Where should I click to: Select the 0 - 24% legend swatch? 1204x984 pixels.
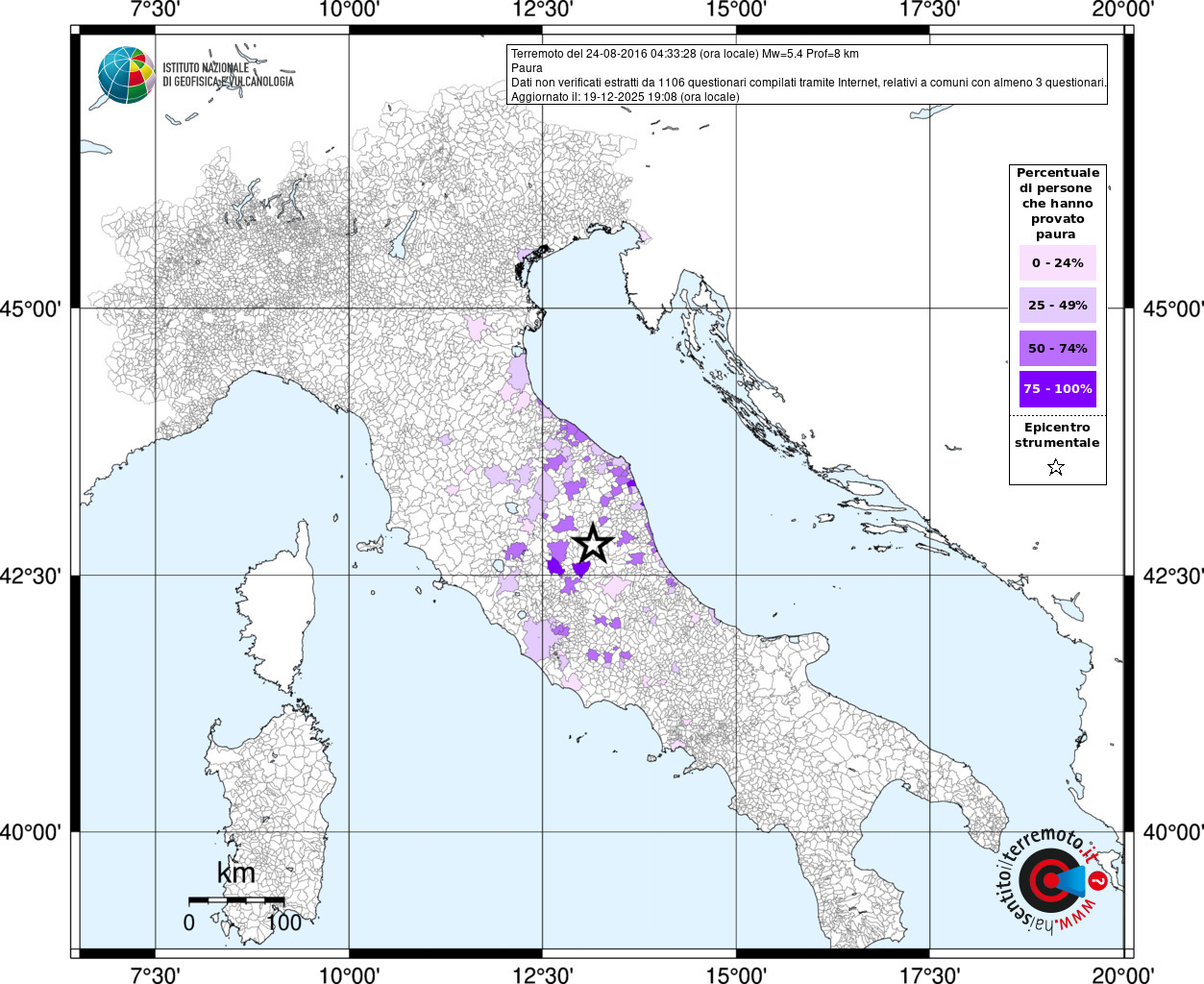point(1057,263)
